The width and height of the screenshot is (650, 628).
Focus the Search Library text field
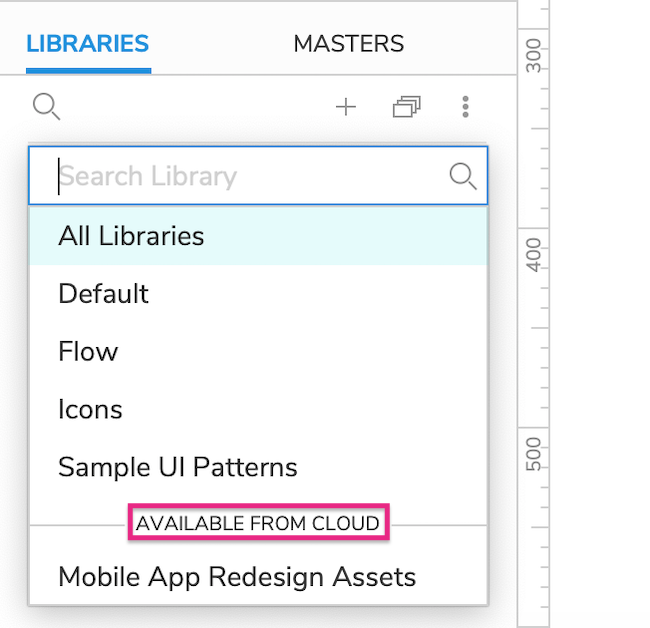coord(258,176)
